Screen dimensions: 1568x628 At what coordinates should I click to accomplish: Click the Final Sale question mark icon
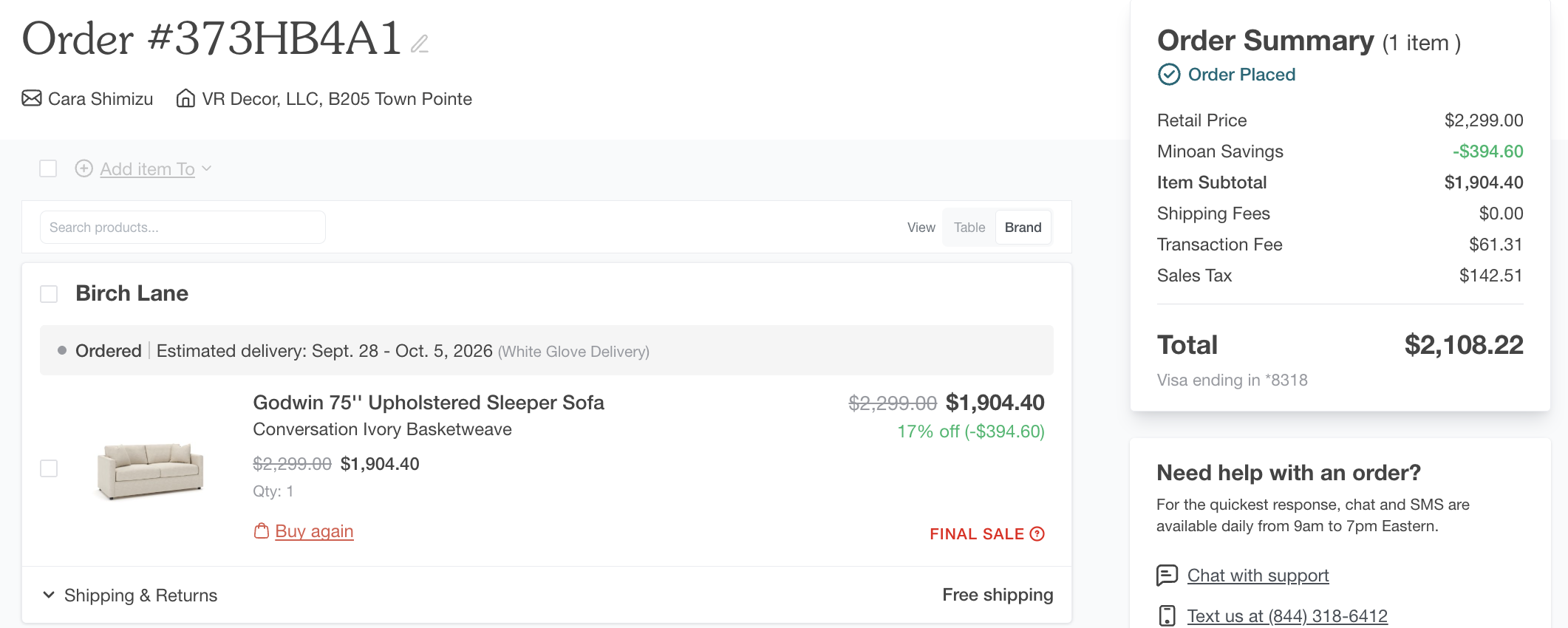1037,533
